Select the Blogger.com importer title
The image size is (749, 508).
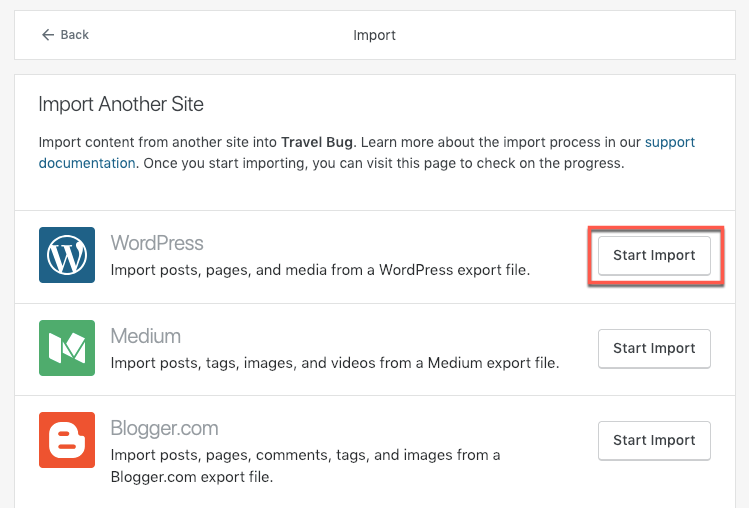coord(164,428)
